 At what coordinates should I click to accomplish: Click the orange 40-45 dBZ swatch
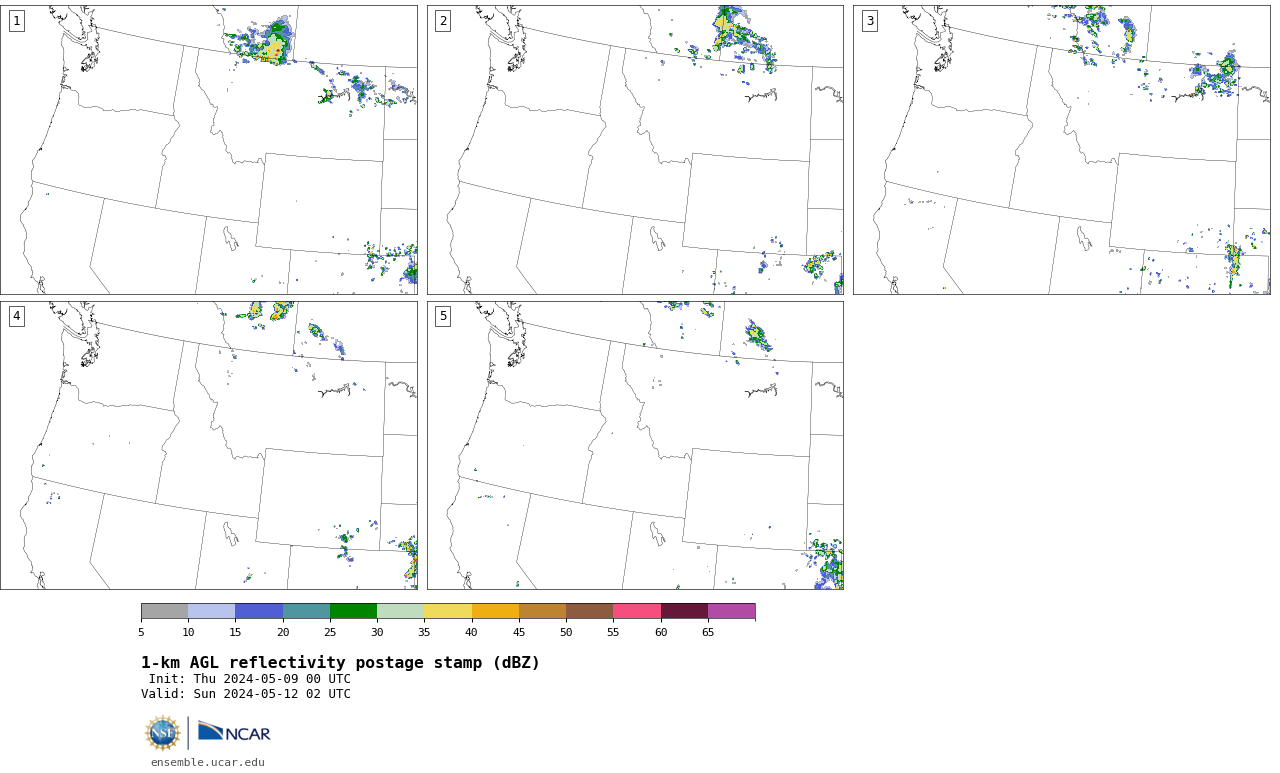click(495, 611)
